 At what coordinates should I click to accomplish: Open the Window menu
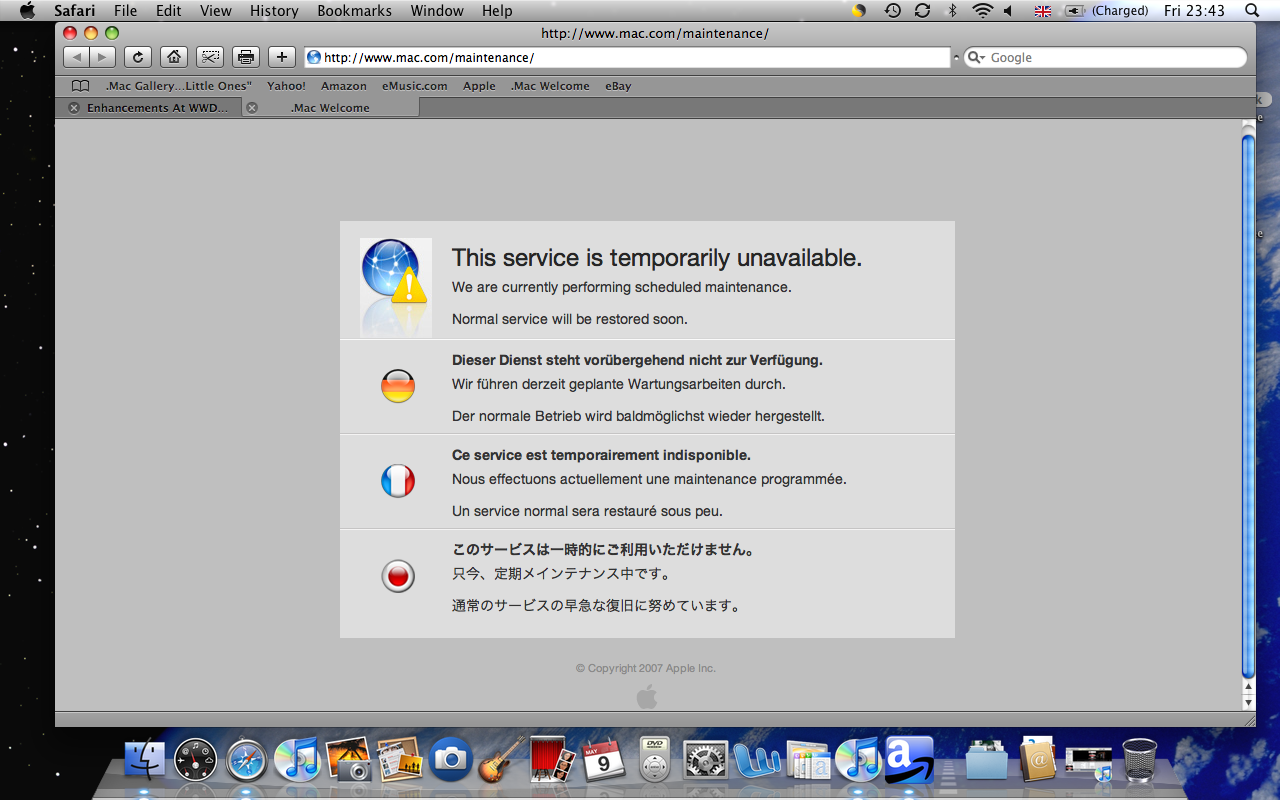pyautogui.click(x=437, y=11)
